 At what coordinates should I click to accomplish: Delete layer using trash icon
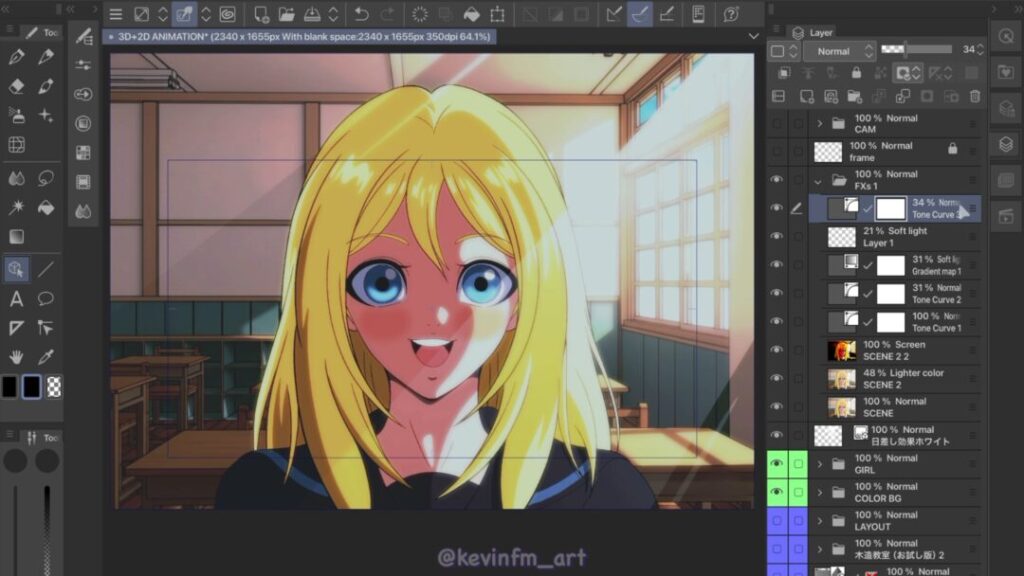[x=975, y=97]
